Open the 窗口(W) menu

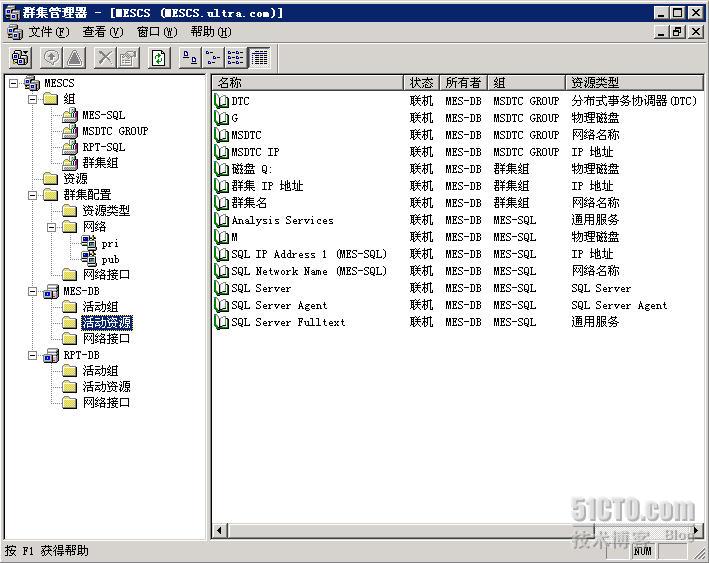point(157,32)
